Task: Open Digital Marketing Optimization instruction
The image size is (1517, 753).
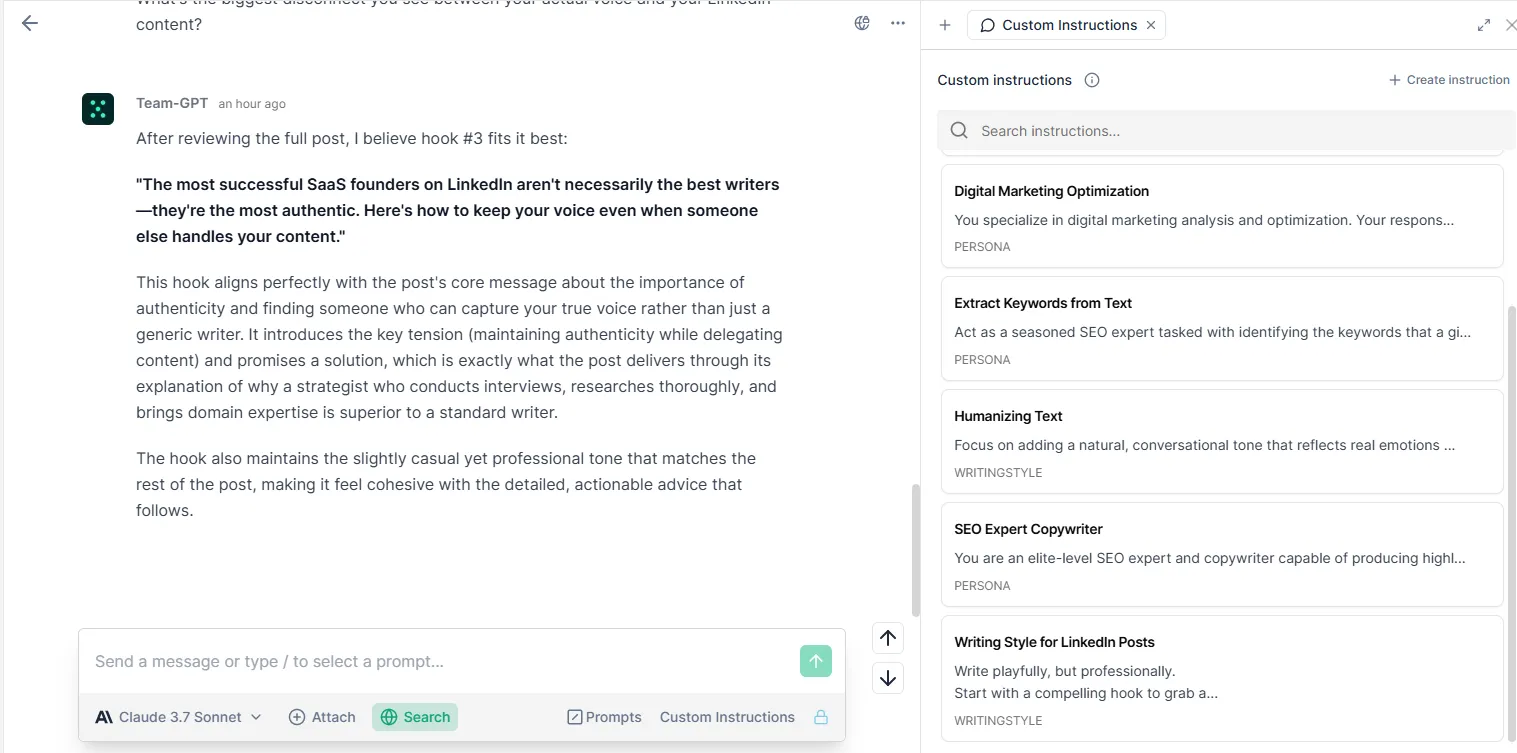Action: click(1222, 216)
